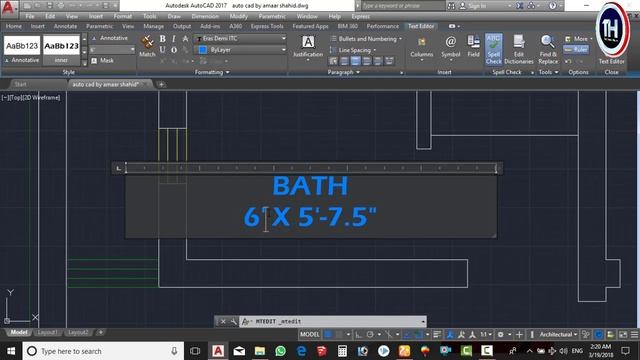This screenshot has height=360, width=640.
Task: Click Sign In in the title bar
Action: coord(473,6)
